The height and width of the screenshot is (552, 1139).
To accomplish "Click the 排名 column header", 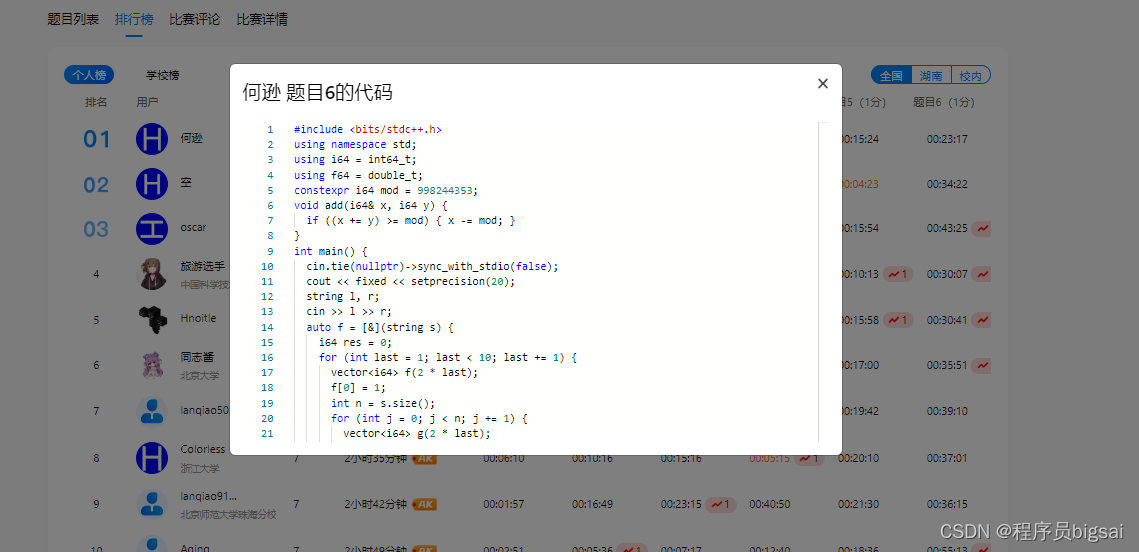I will click(x=96, y=102).
